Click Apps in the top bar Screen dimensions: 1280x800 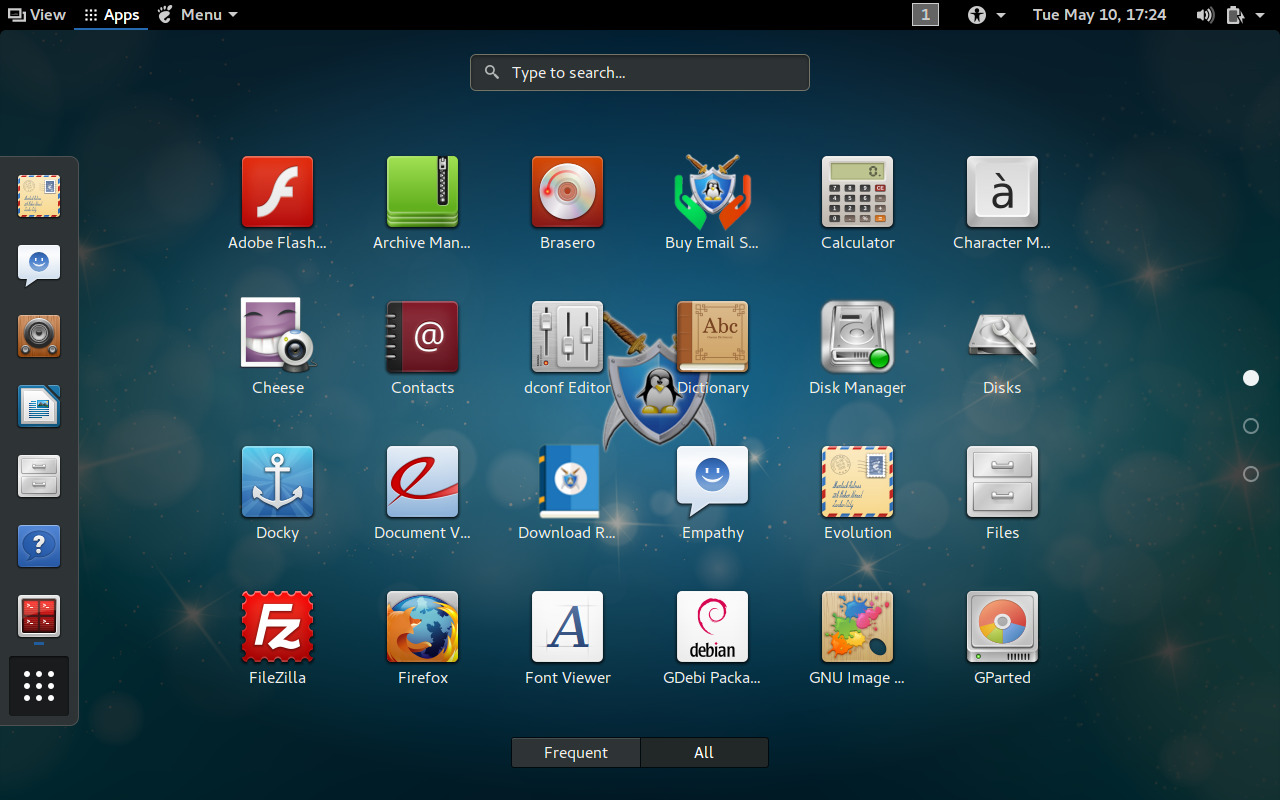tap(111, 14)
